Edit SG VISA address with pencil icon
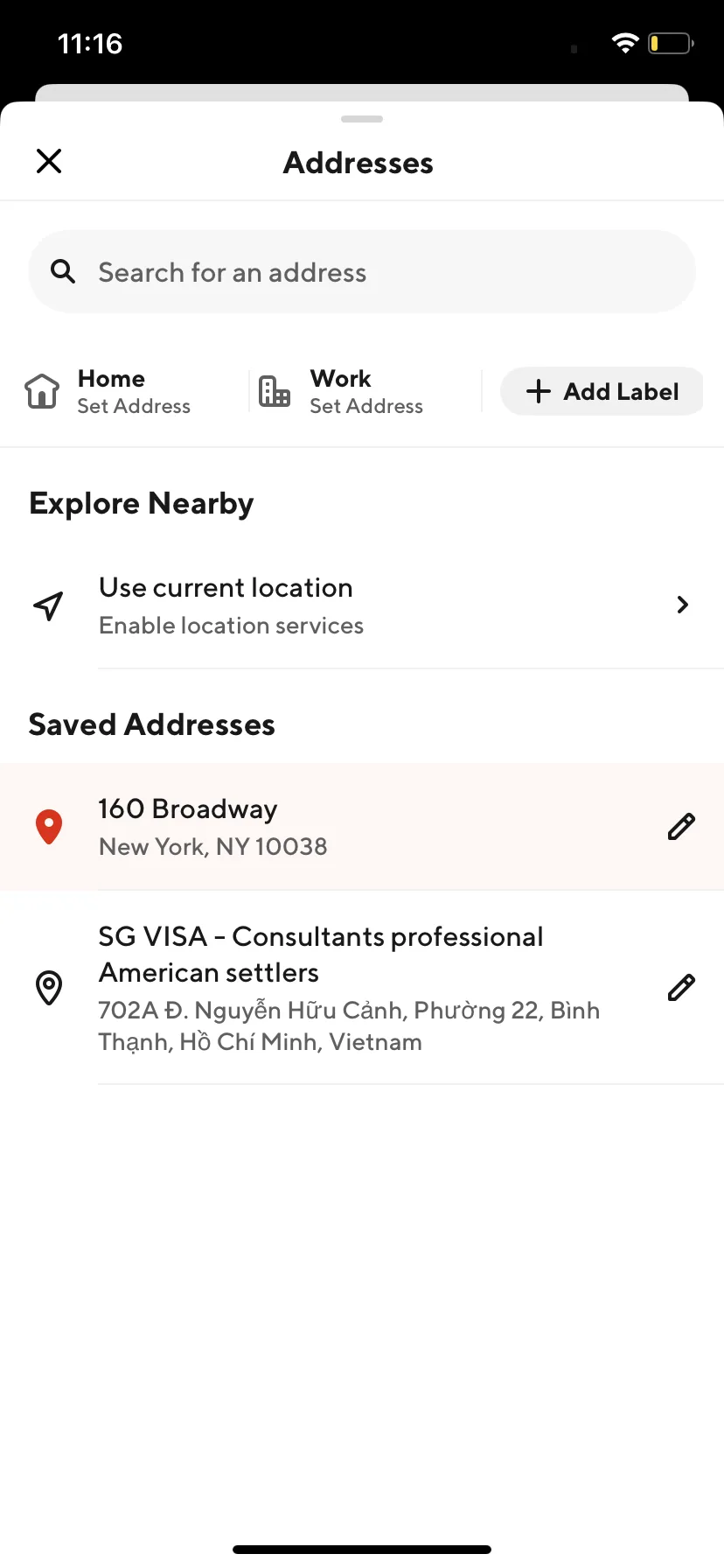The image size is (724, 1568). tap(681, 988)
